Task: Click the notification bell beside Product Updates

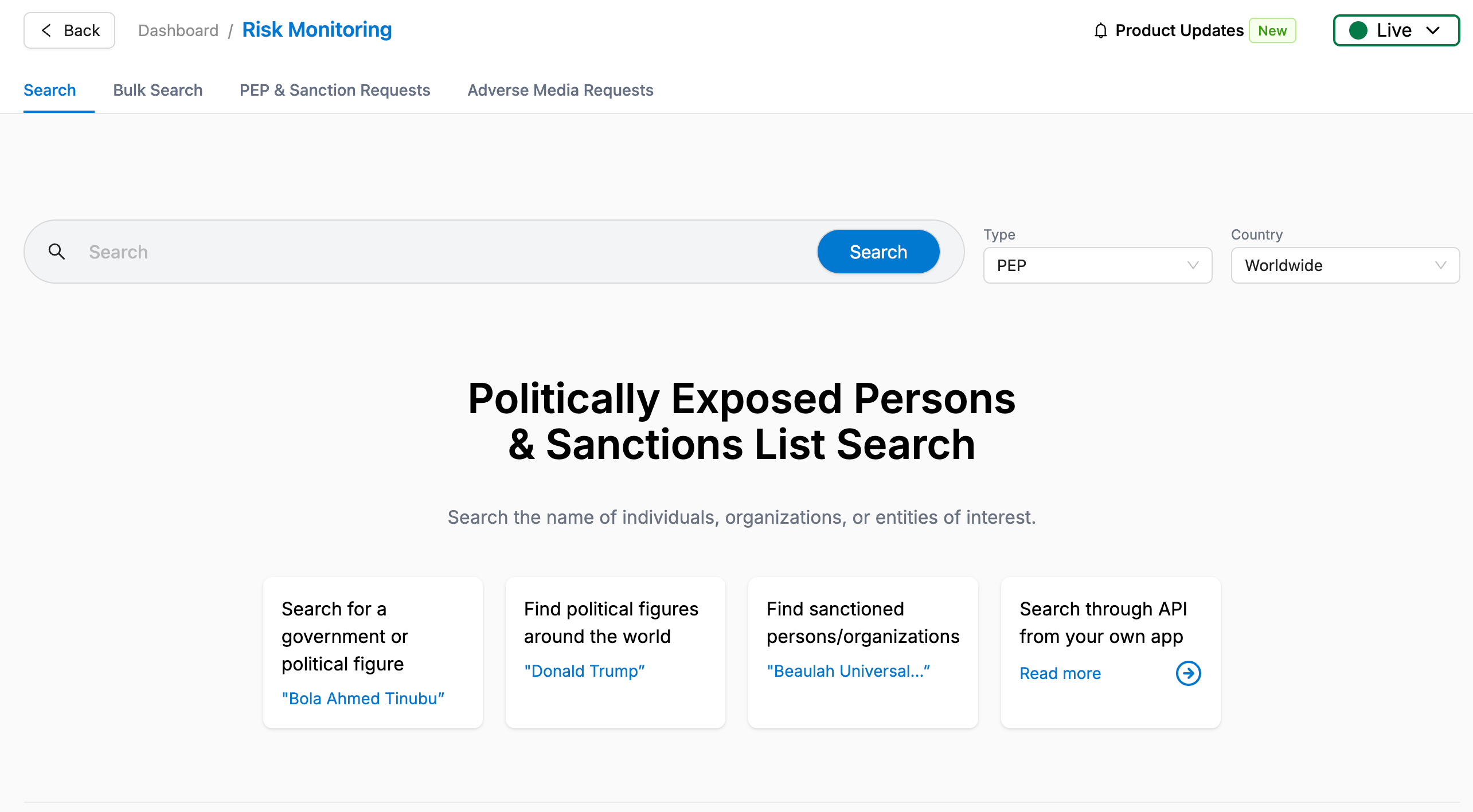Action: pyautogui.click(x=1100, y=30)
